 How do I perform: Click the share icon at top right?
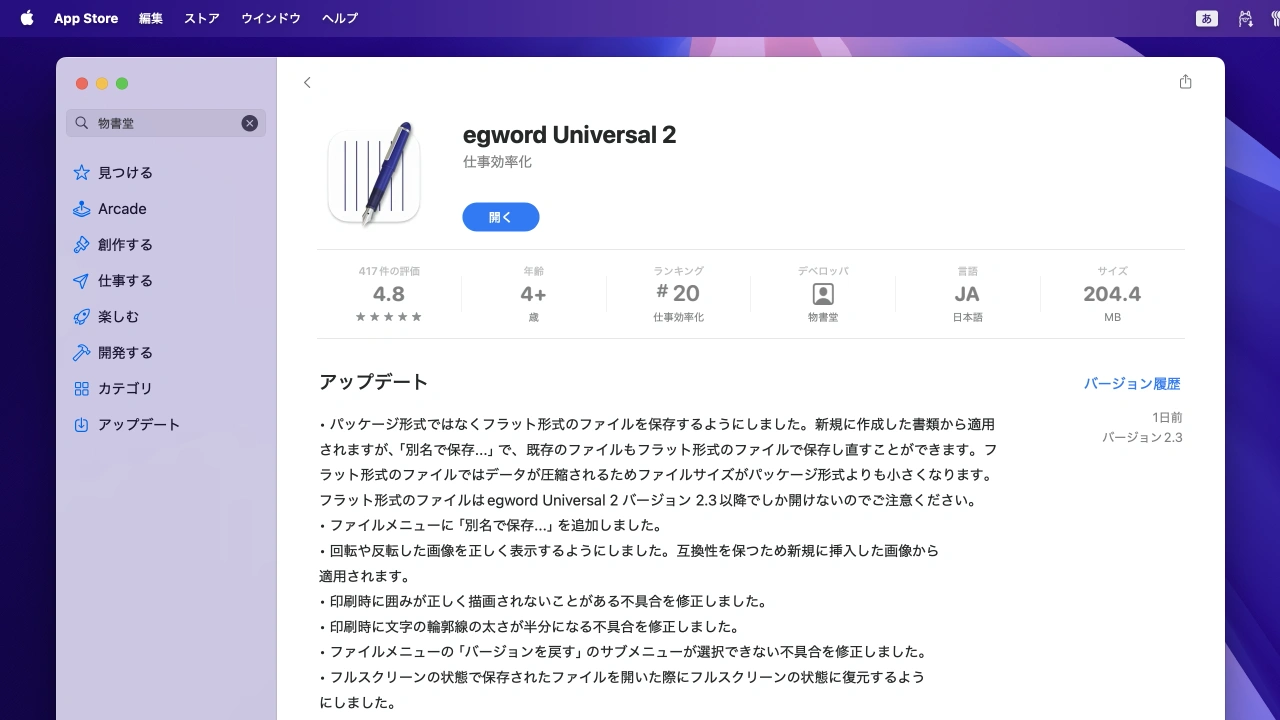click(x=1185, y=82)
